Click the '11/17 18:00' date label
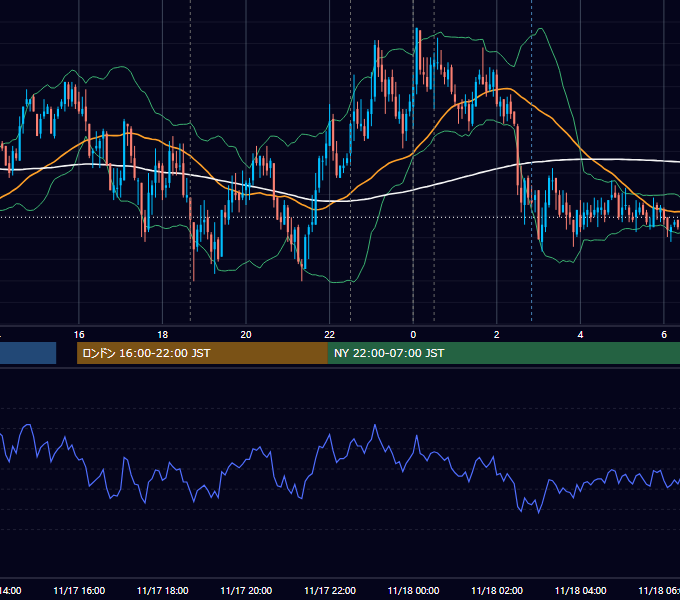 163,591
